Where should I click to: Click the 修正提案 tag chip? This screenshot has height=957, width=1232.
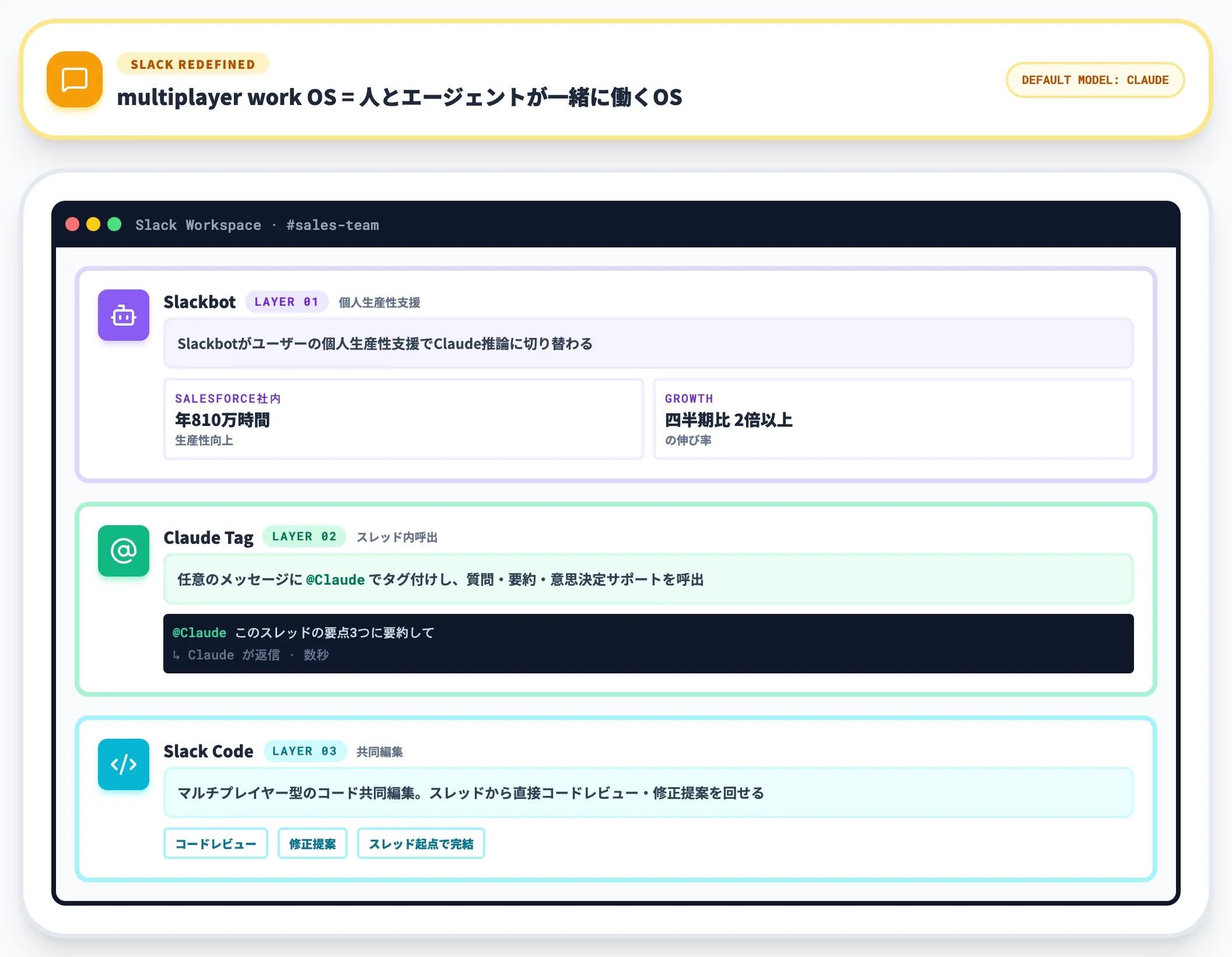click(313, 844)
